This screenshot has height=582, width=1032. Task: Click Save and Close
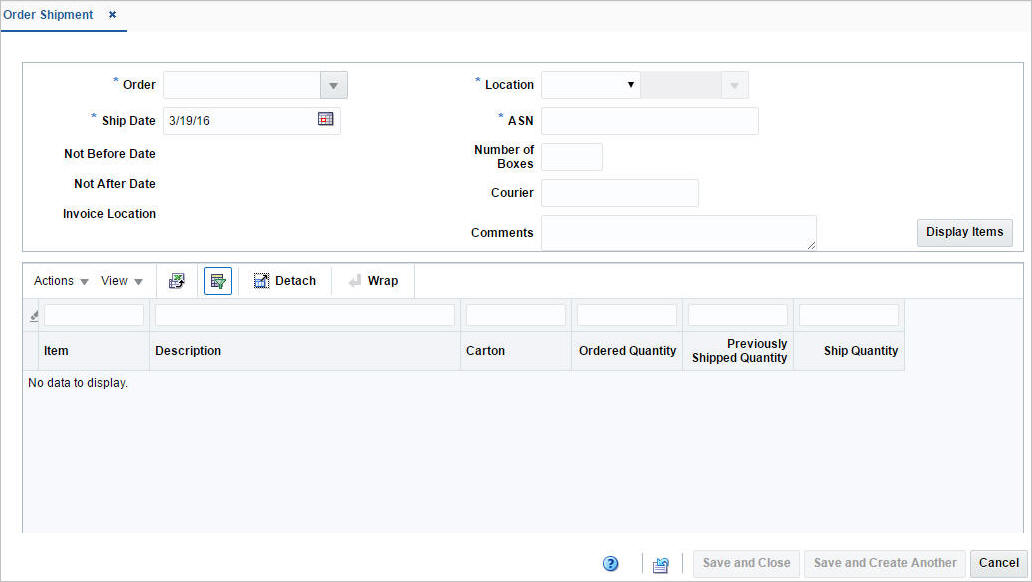tap(746, 563)
